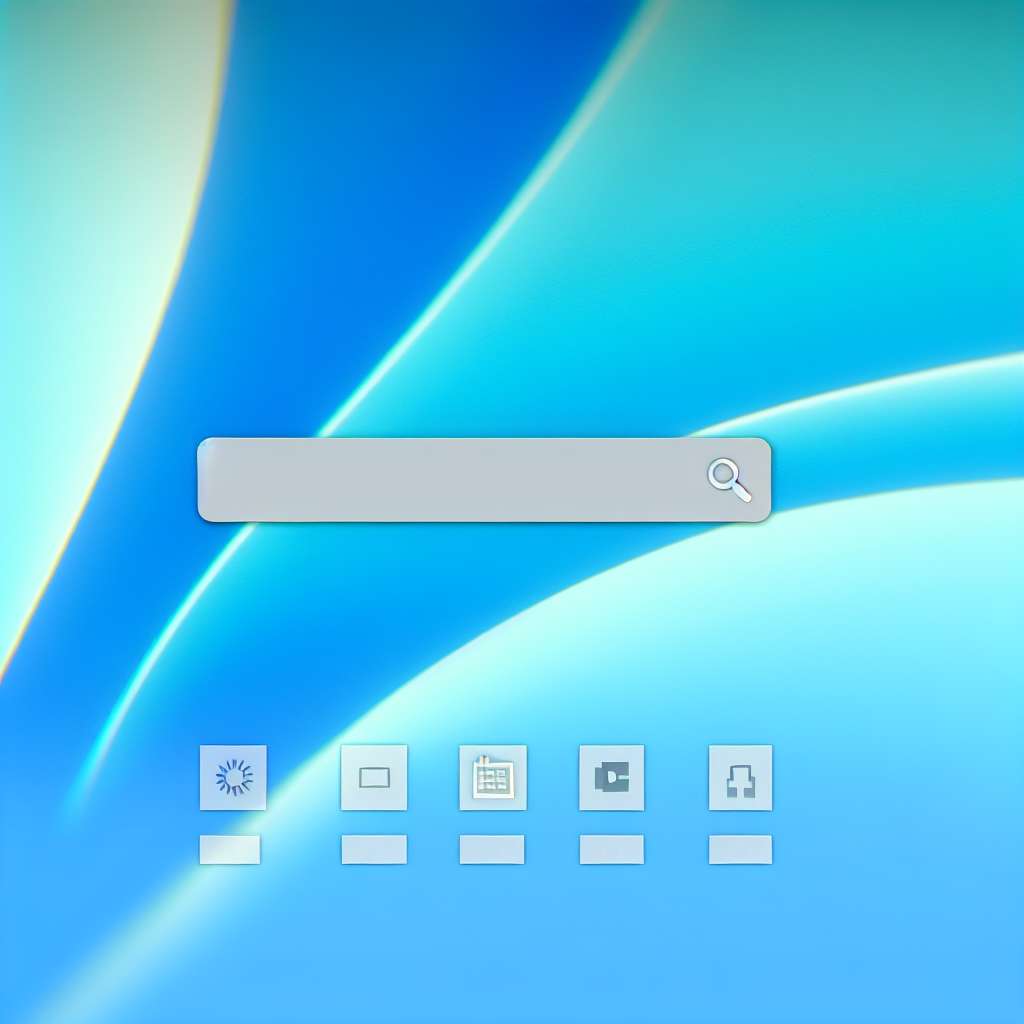This screenshot has width=1024, height=1024.
Task: Place the cursor in the search field
Action: coord(450,480)
